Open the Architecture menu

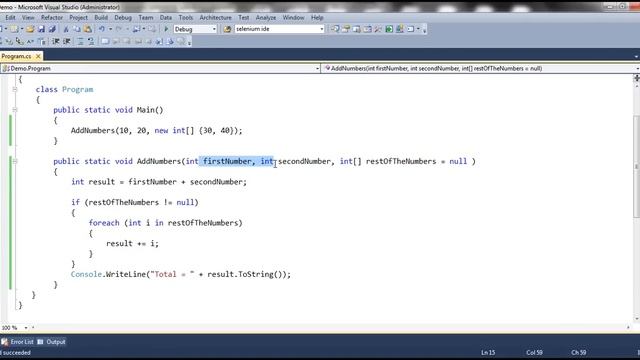[216, 18]
